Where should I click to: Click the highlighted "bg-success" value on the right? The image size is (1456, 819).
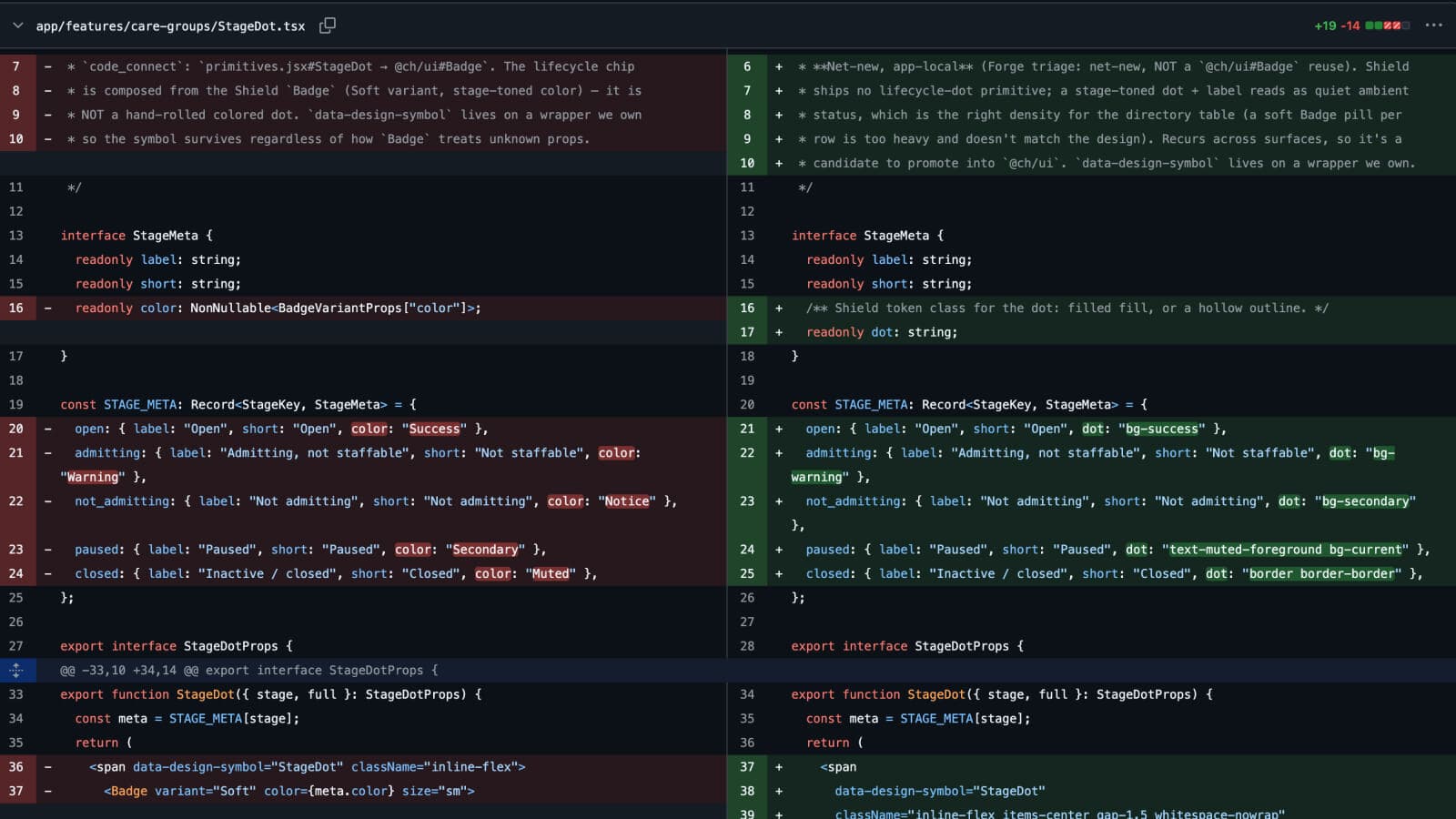tap(1162, 429)
